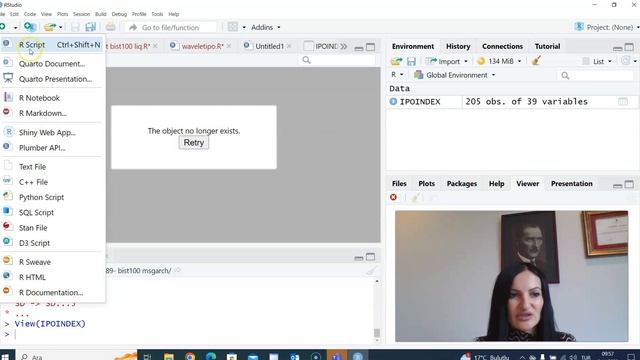Create a new Text File
The height and width of the screenshot is (360, 640).
[51, 167]
